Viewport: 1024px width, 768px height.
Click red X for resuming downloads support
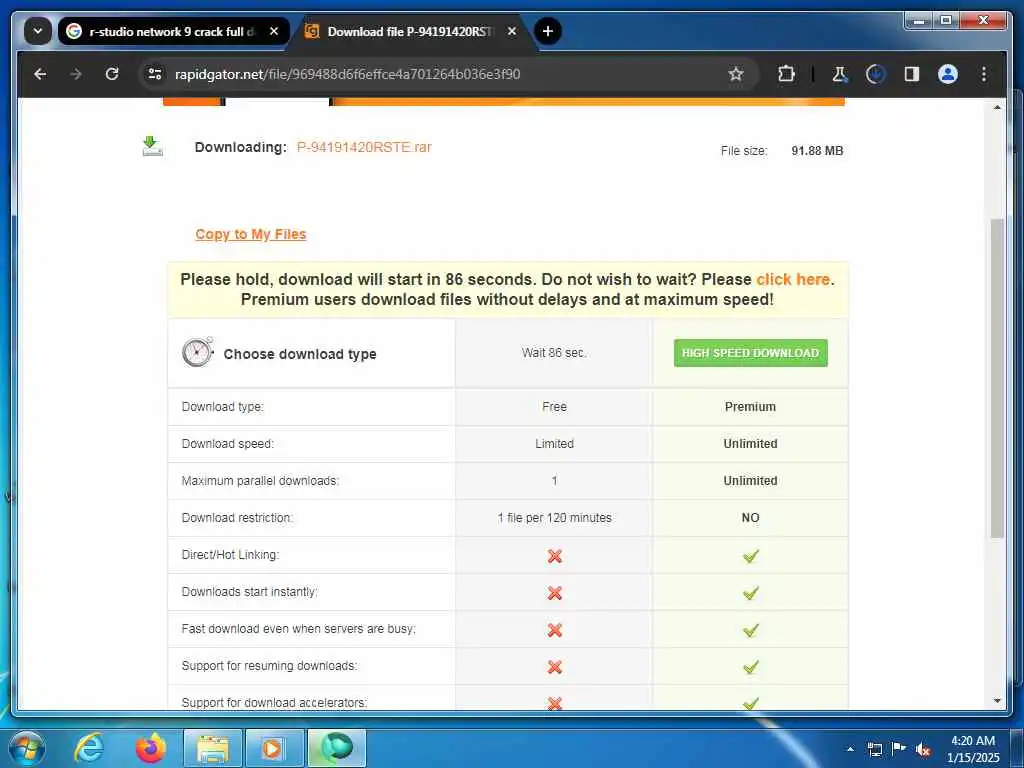(554, 667)
